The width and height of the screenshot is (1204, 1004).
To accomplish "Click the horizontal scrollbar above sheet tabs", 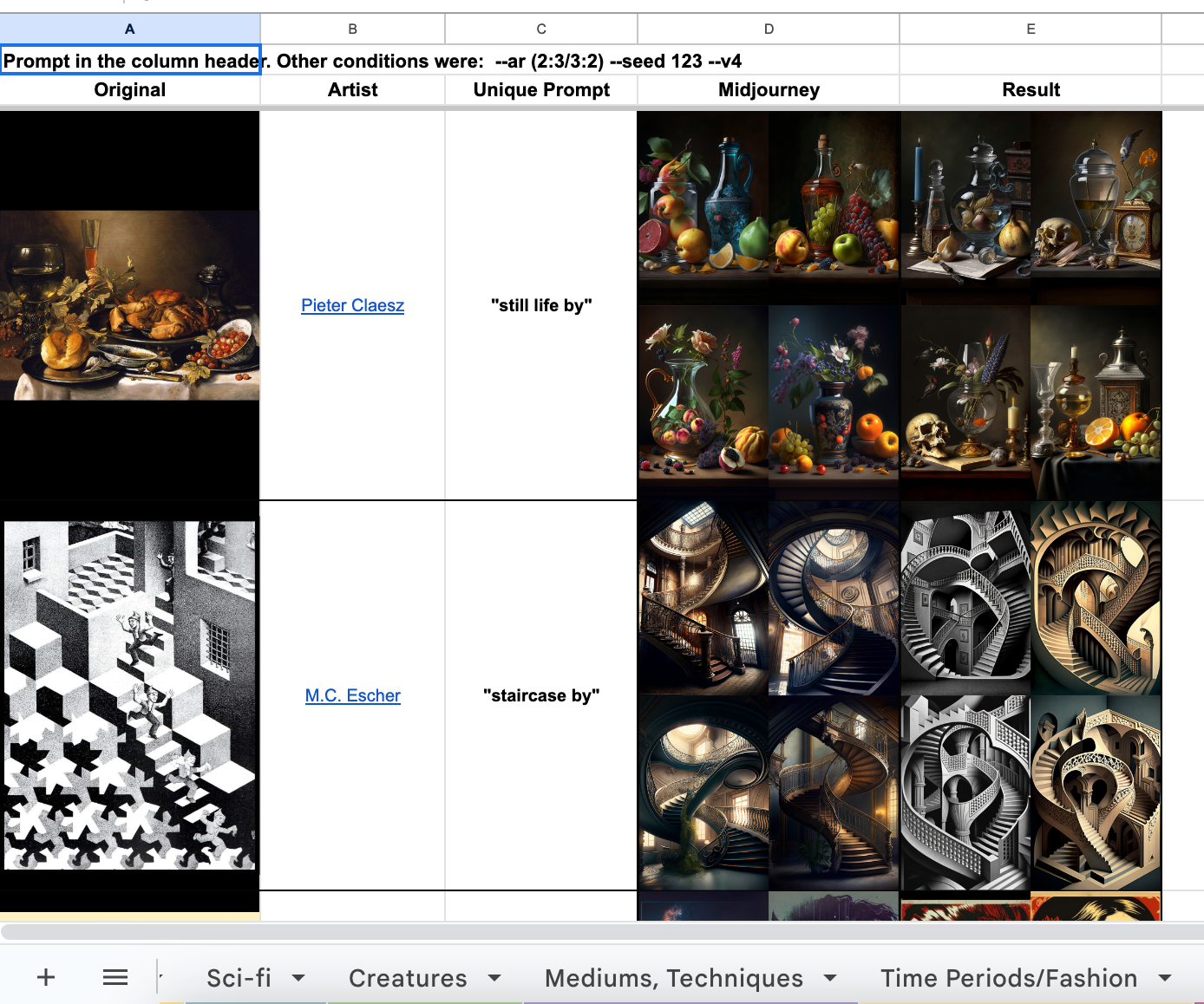I will (602, 932).
